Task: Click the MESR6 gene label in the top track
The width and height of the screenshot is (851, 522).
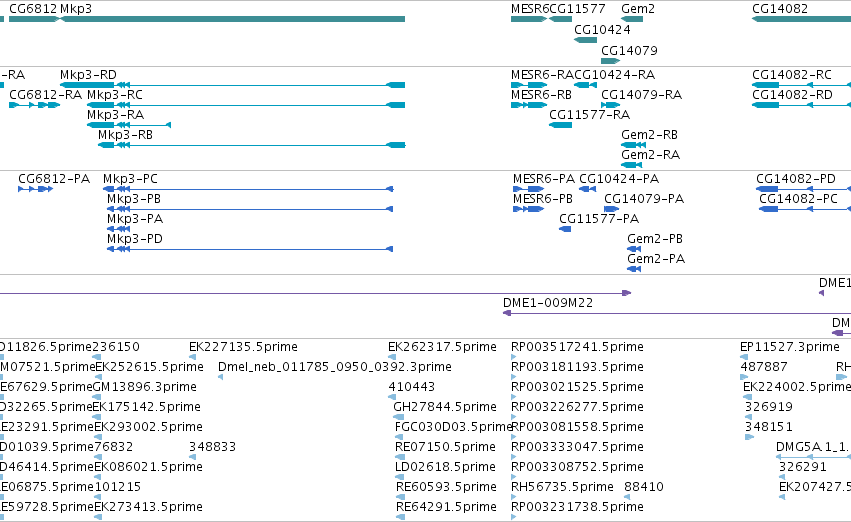Action: [x=530, y=9]
